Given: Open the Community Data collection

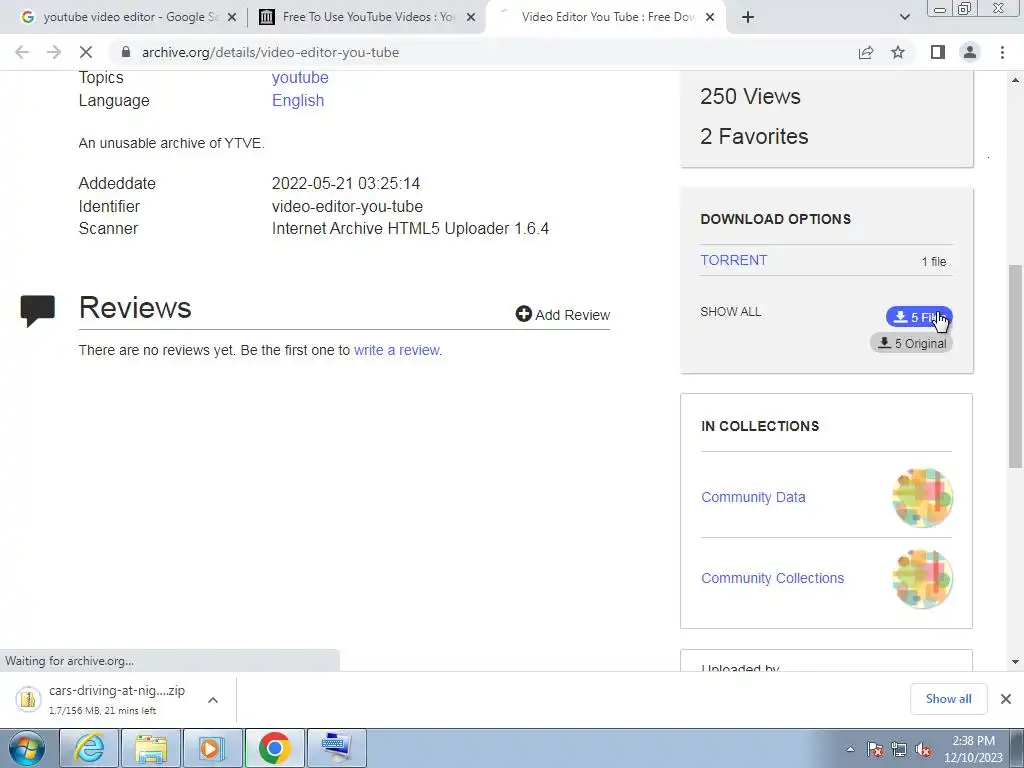Looking at the screenshot, I should 754,497.
